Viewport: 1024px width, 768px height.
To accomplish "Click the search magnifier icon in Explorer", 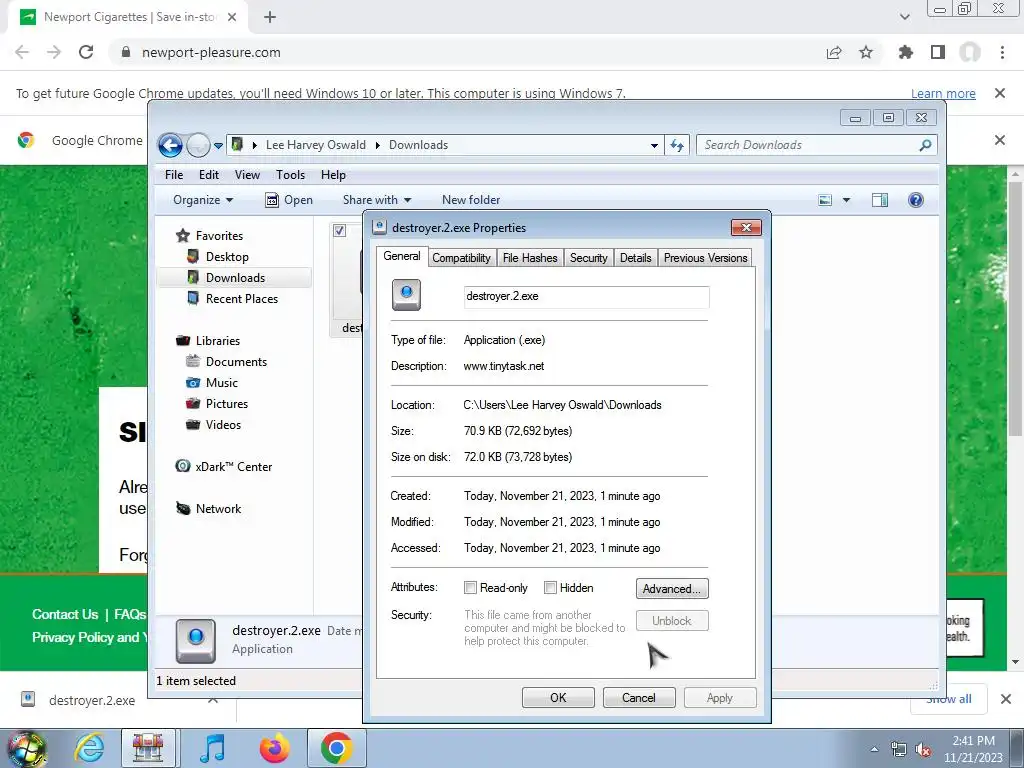I will pyautogui.click(x=925, y=145).
